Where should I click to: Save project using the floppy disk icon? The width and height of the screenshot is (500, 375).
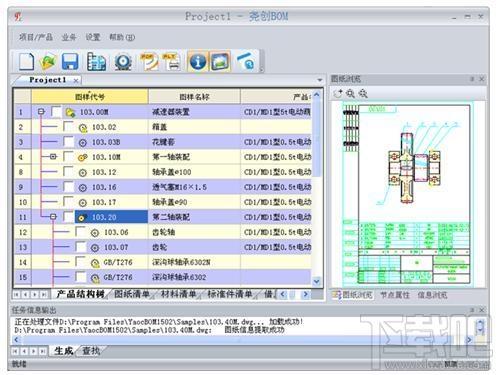pyautogui.click(x=70, y=62)
